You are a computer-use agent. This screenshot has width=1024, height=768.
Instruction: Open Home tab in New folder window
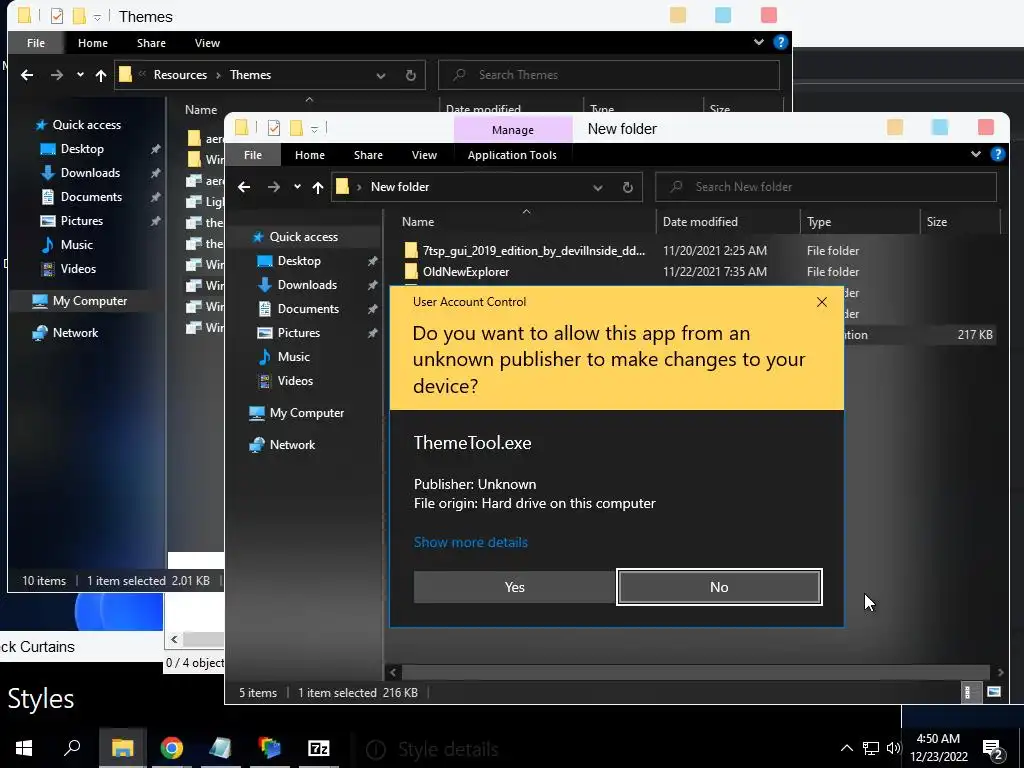pos(310,155)
